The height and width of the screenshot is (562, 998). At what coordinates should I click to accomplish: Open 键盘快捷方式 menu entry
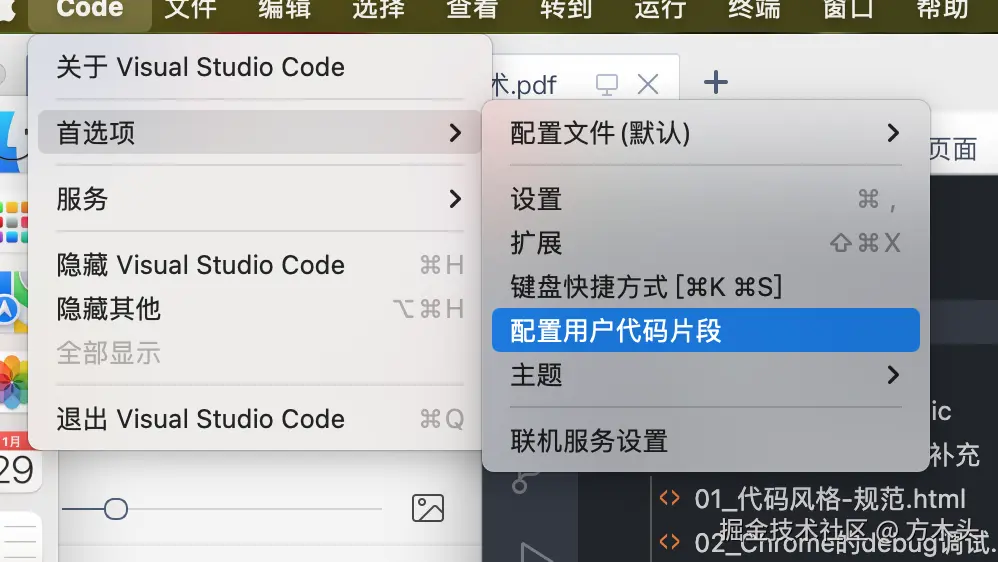tap(706, 286)
